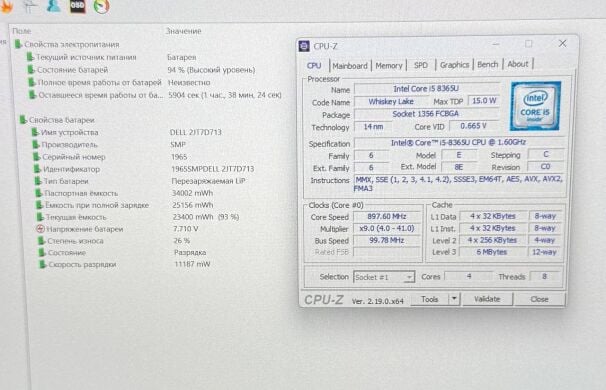Open the Memory tab in CPU-Z

click(x=389, y=66)
